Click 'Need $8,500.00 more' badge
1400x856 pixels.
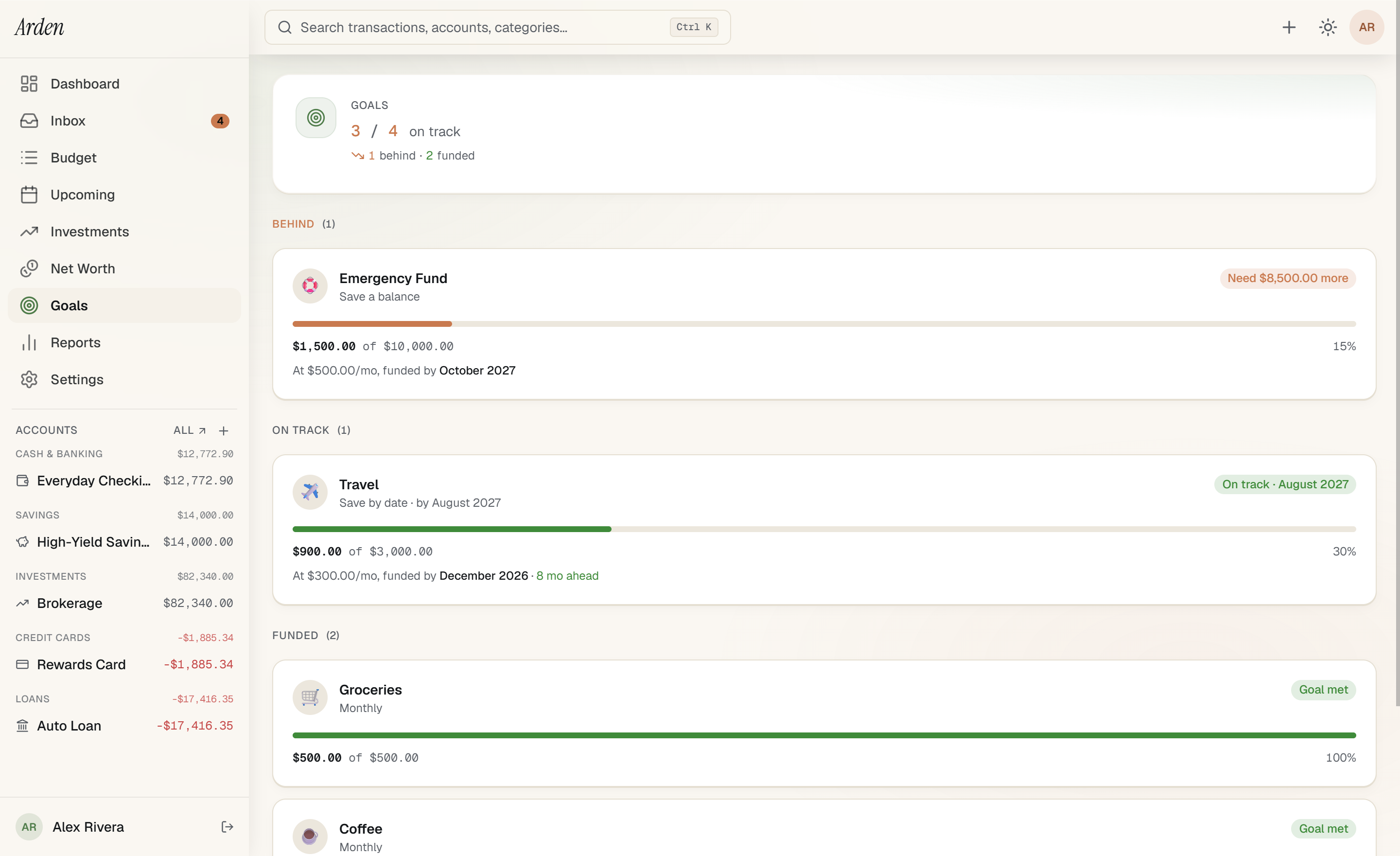coord(1288,279)
